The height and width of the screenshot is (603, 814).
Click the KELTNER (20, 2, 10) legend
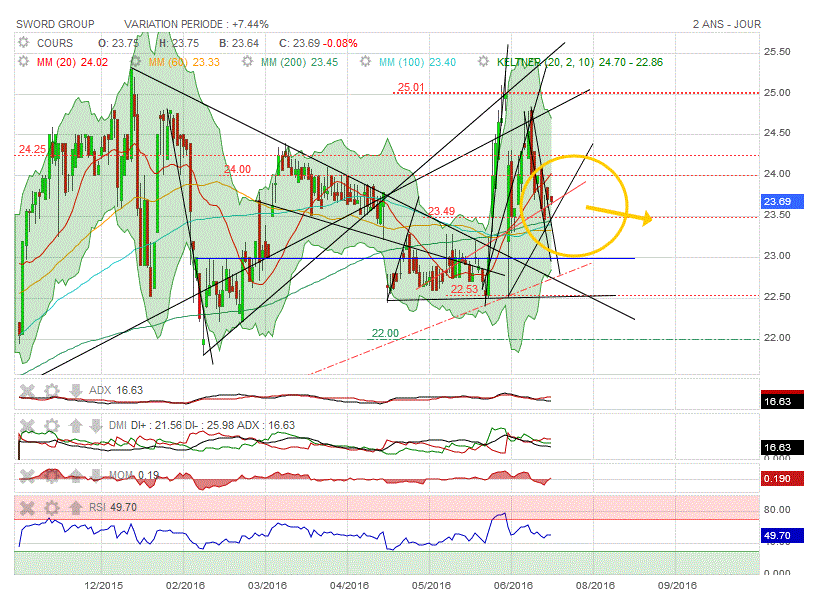580,62
